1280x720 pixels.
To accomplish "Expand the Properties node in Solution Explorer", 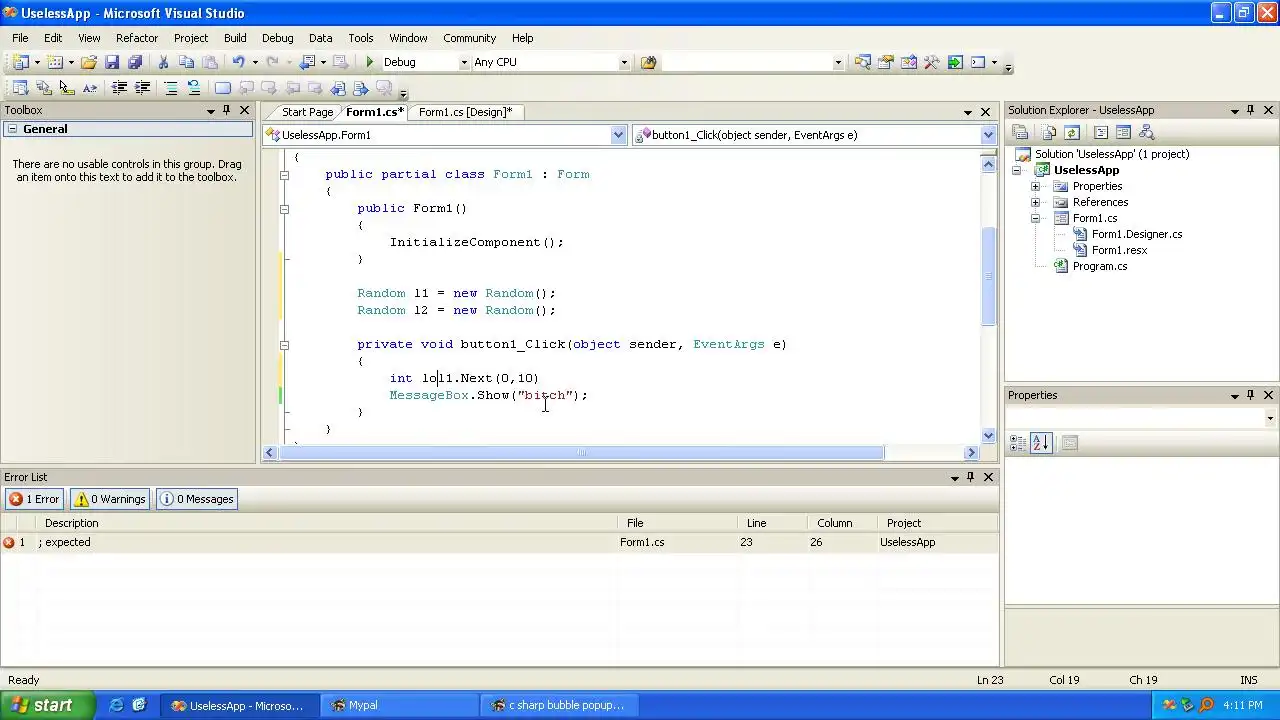I will (1036, 186).
